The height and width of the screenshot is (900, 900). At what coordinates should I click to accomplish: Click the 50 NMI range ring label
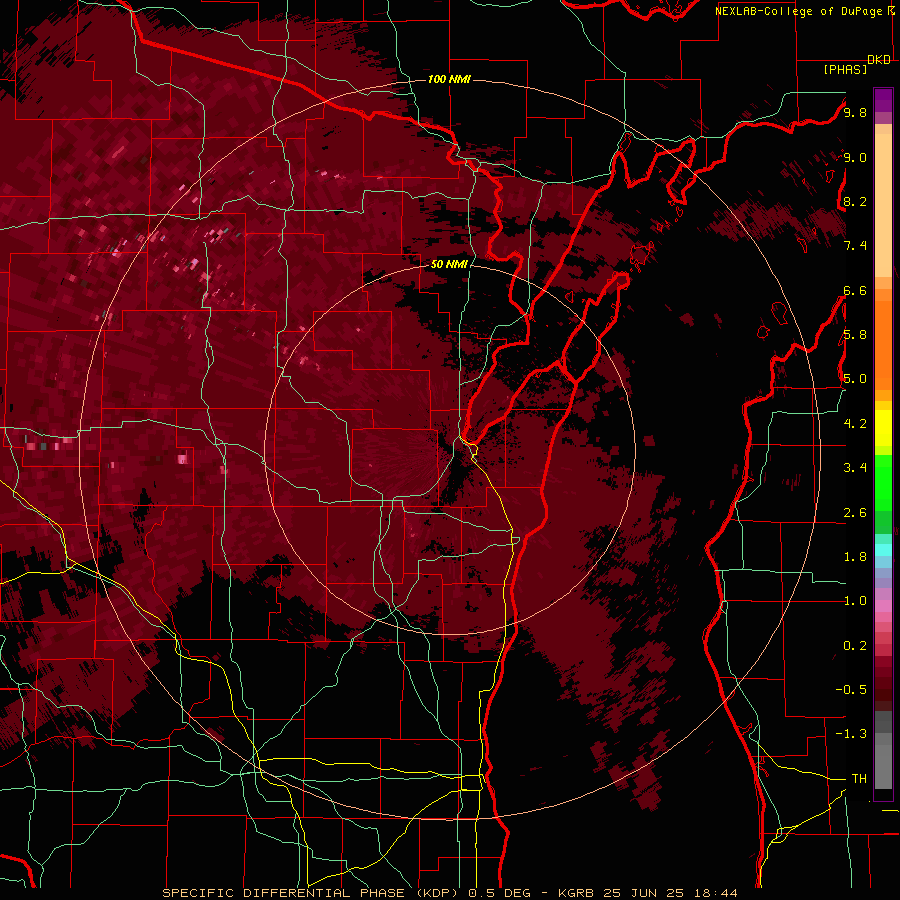[x=449, y=264]
